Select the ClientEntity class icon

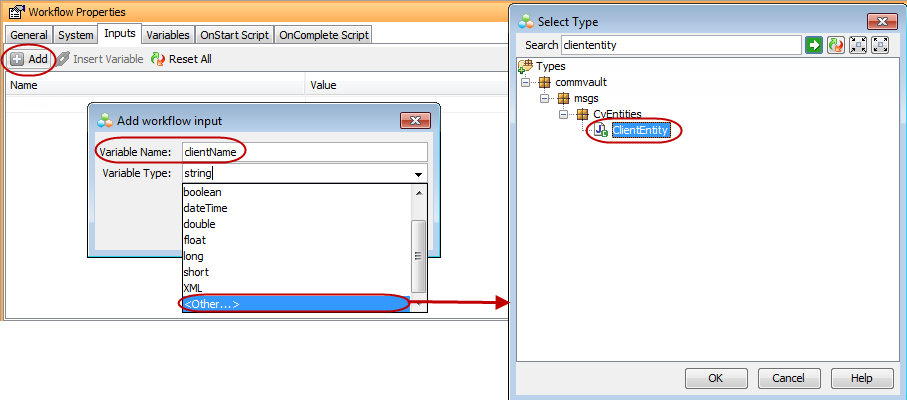coord(601,131)
